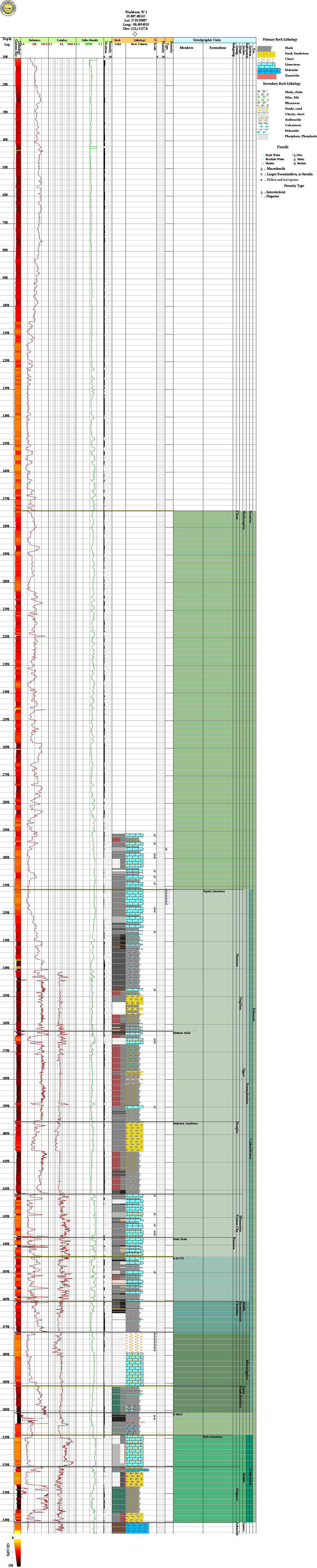Click the Viola Limestone formation label

pyautogui.click(x=213, y=1437)
